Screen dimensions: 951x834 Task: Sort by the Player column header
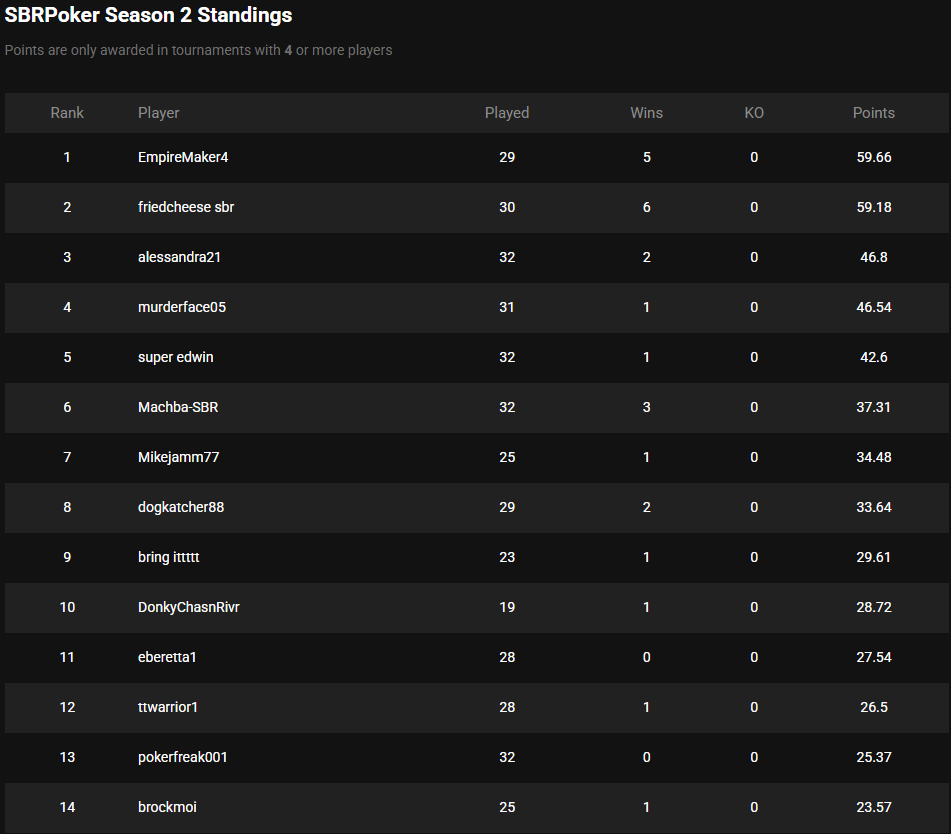(159, 113)
